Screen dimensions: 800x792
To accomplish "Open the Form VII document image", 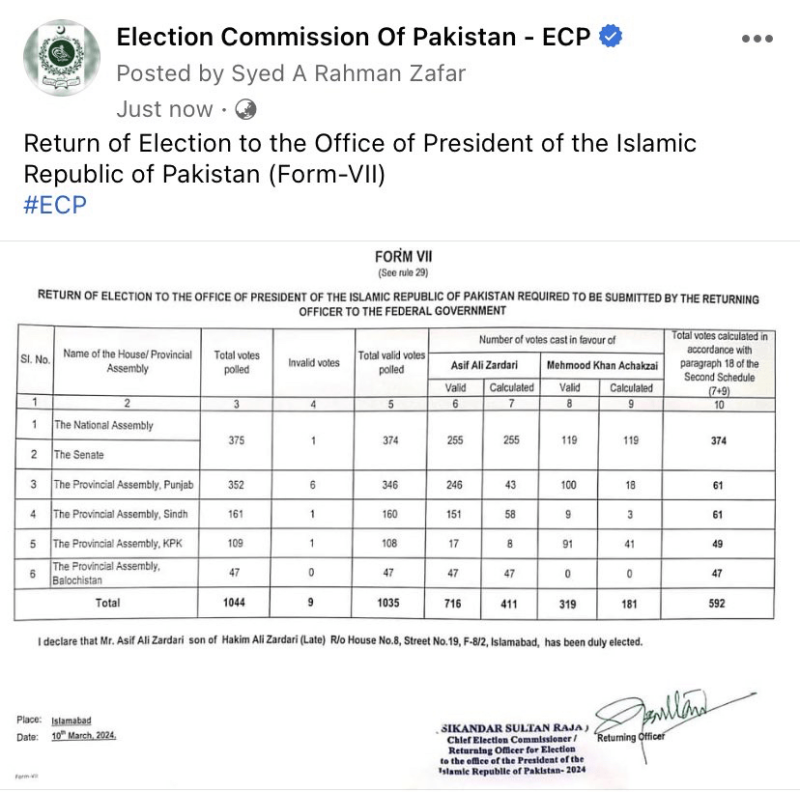I will [x=400, y=515].
